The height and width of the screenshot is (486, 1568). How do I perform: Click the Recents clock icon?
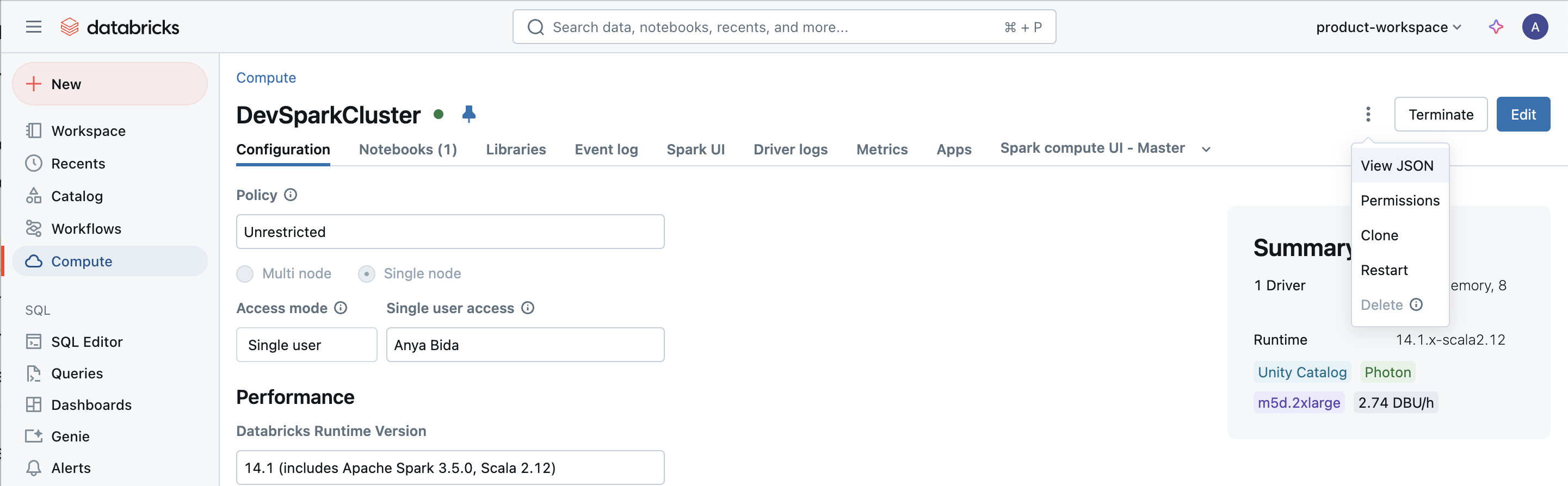34,163
